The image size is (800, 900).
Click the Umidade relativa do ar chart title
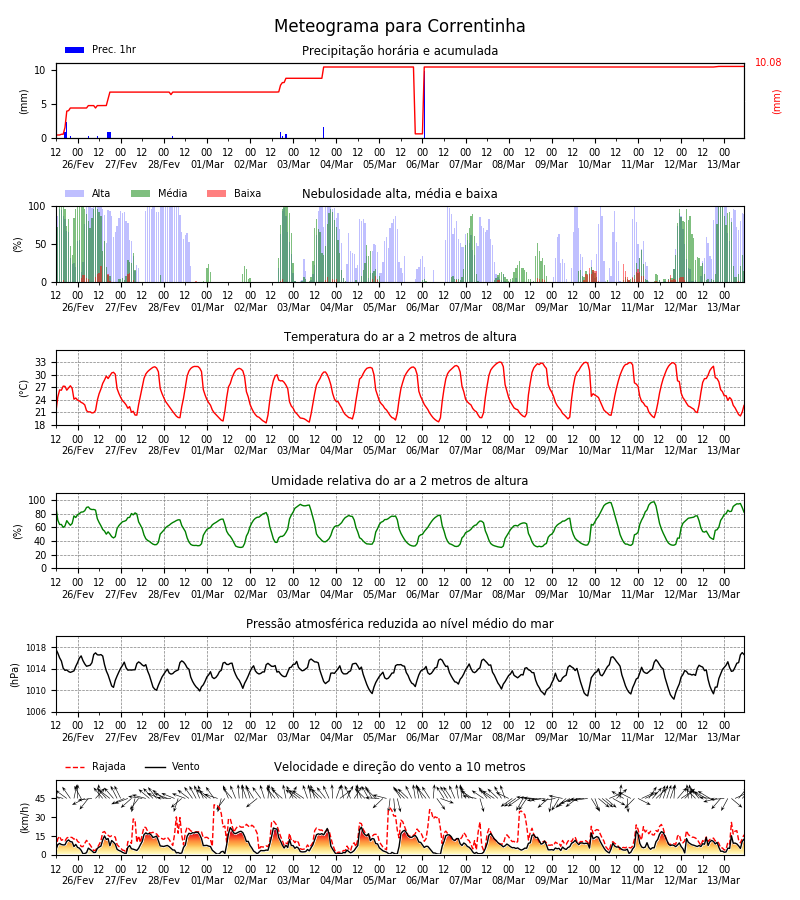(399, 480)
